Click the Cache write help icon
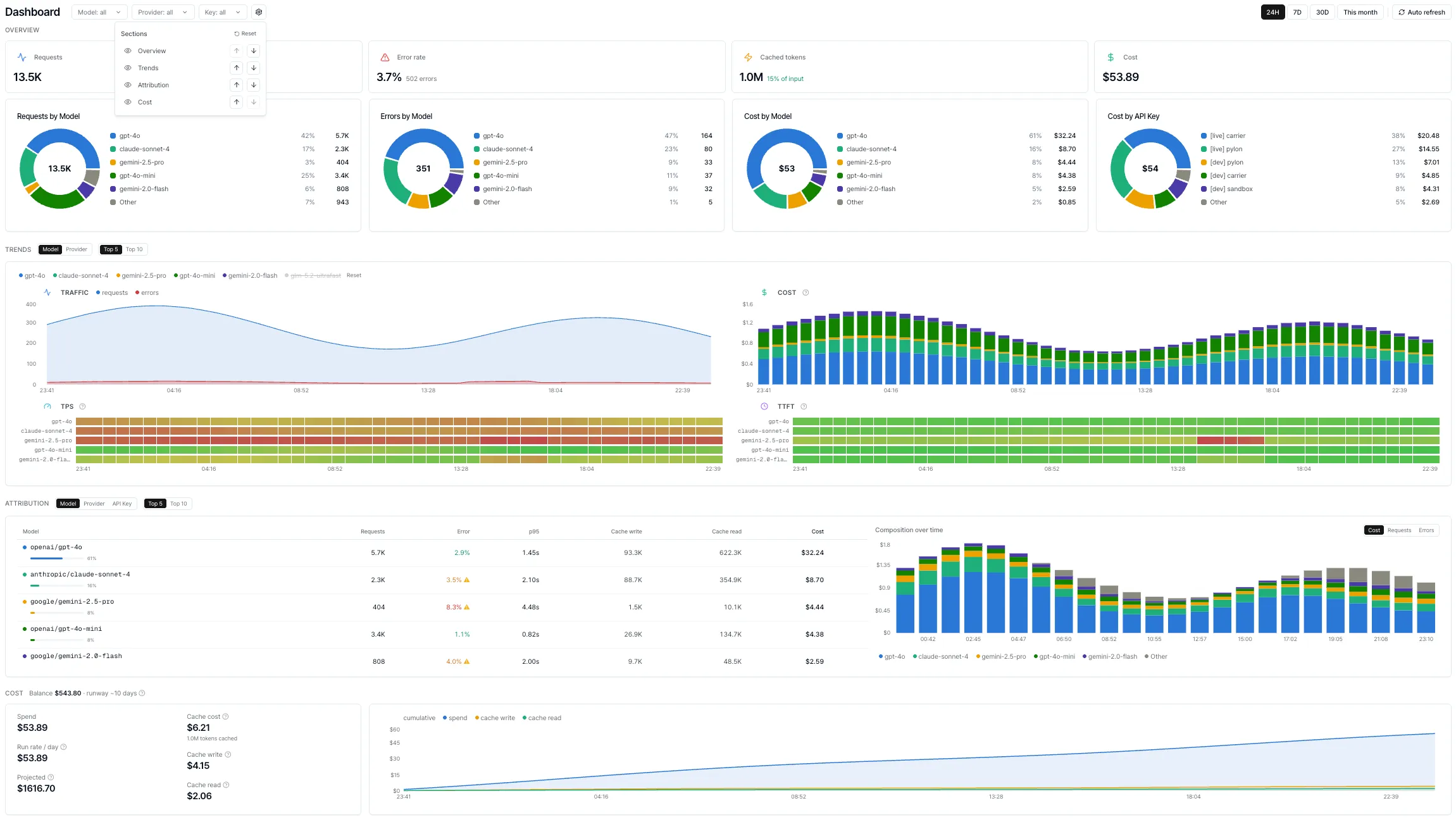This screenshot has height=822, width=1456. [x=228, y=754]
